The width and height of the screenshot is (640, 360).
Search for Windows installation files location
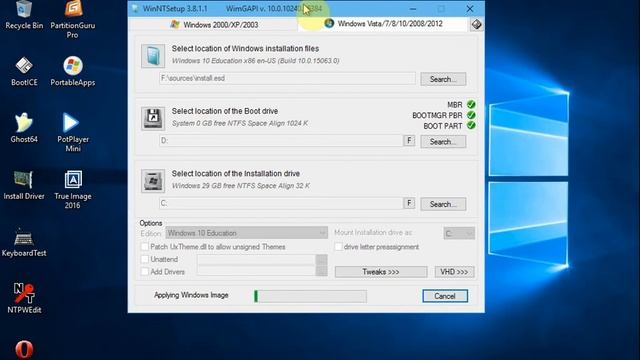click(x=443, y=79)
